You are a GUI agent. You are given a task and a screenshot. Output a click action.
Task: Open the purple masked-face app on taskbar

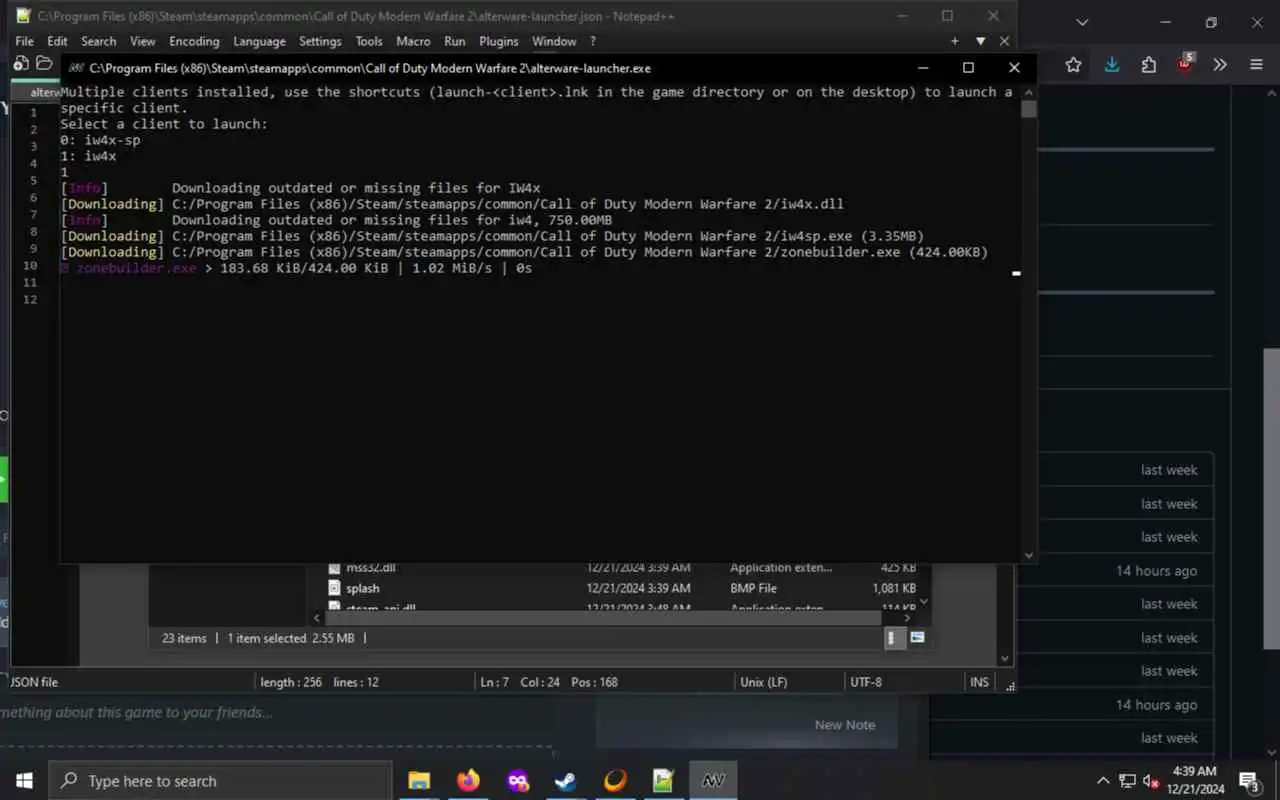click(517, 781)
